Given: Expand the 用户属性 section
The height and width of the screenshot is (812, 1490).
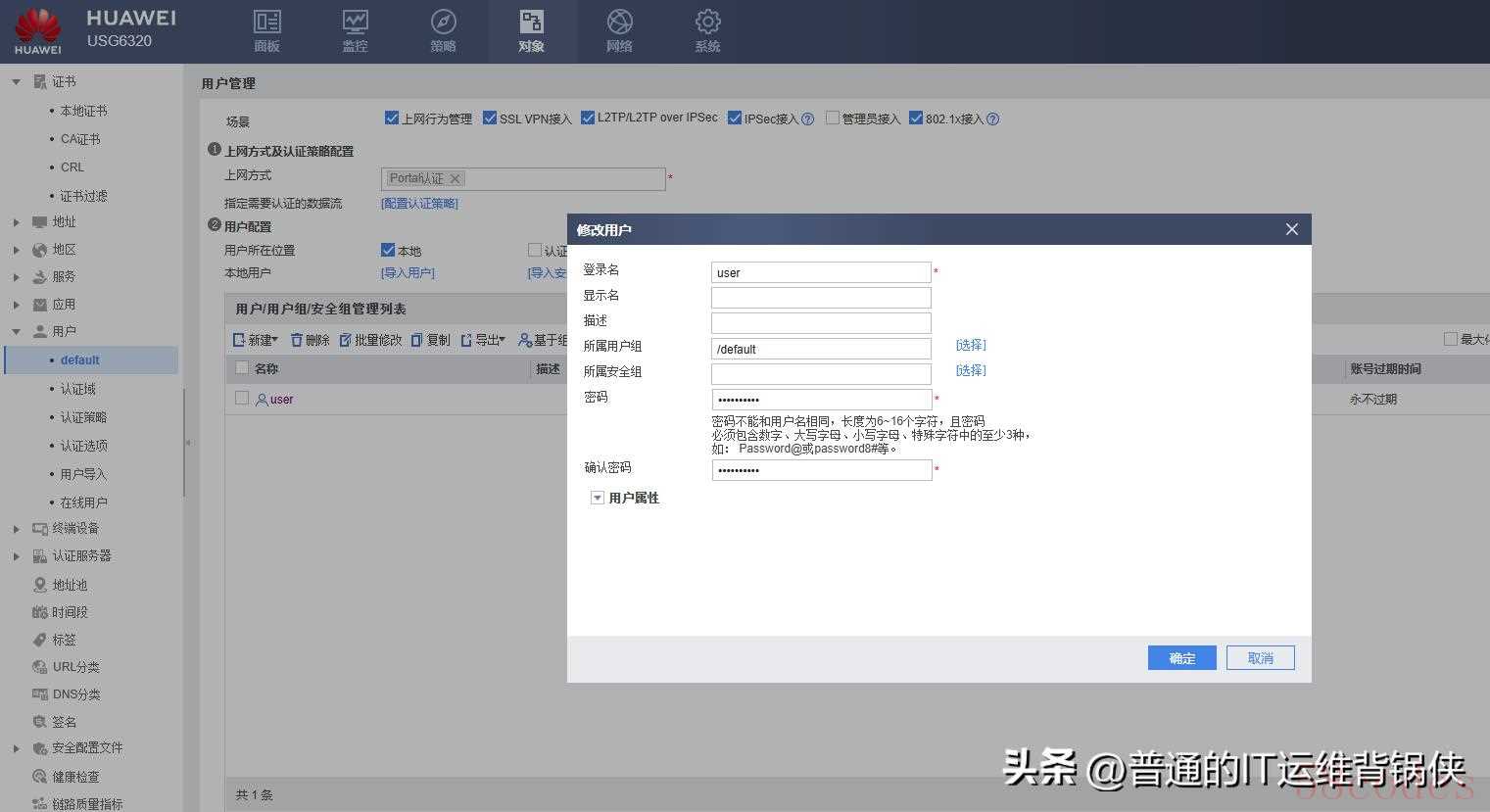Looking at the screenshot, I should 597,498.
